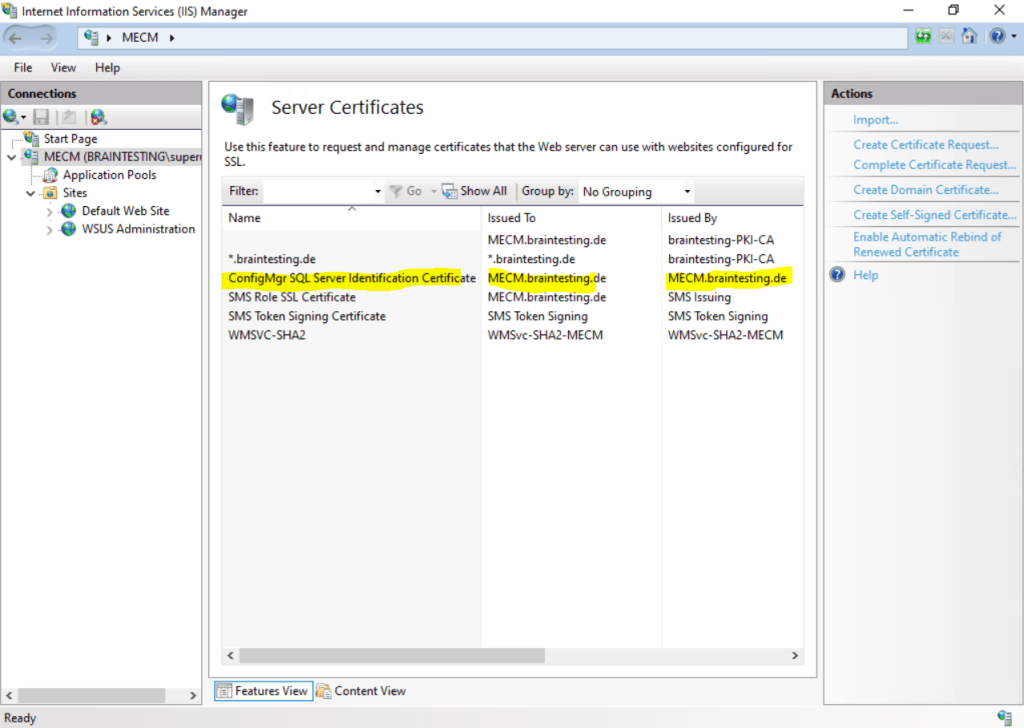Click the MECM breadcrumb in address bar

click(140, 38)
